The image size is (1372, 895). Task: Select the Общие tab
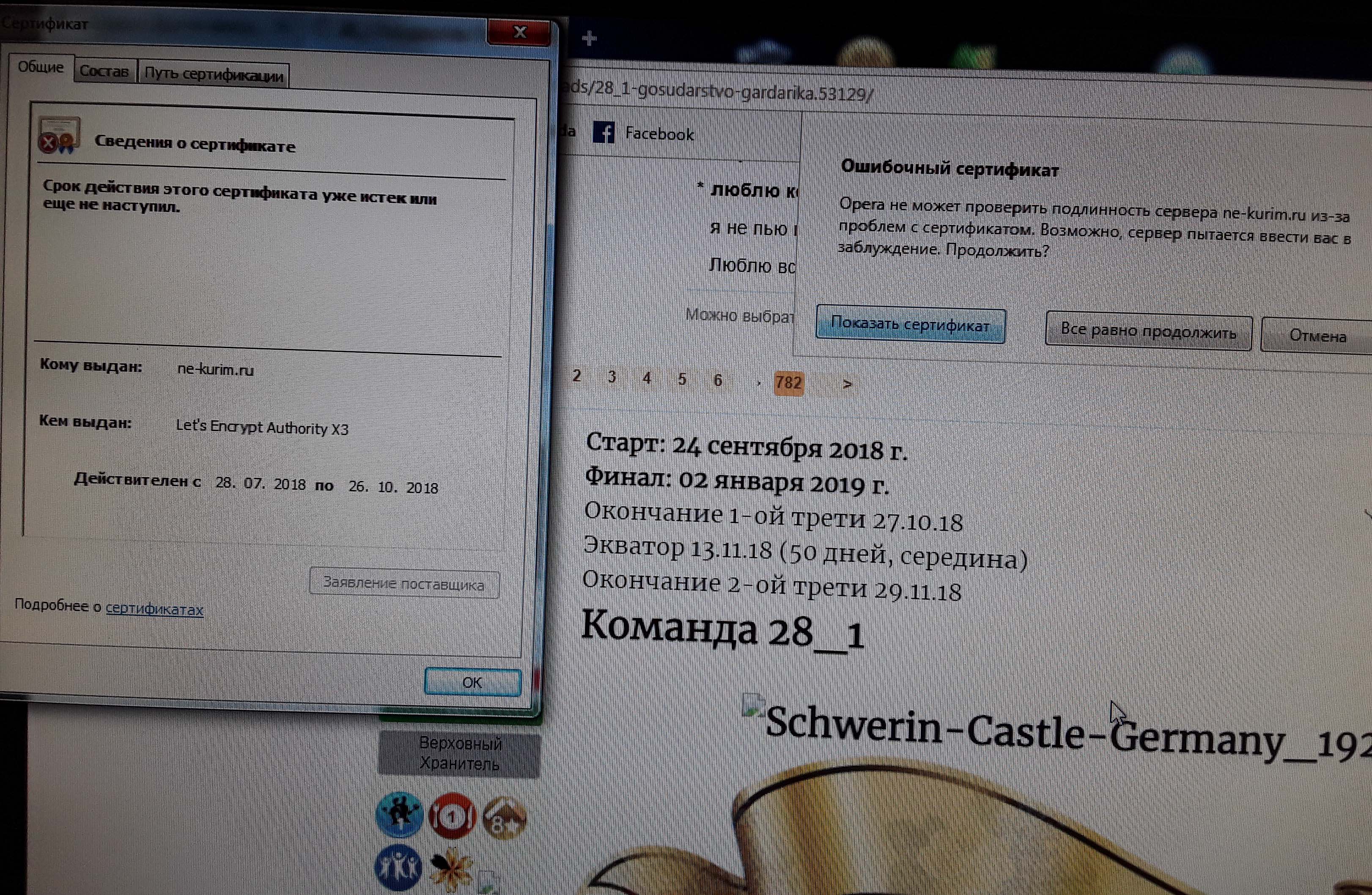tap(40, 67)
